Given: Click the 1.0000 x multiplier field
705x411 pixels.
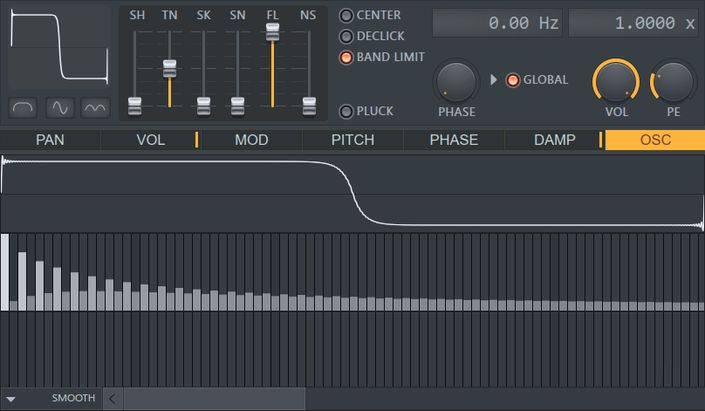Looking at the screenshot, I should point(633,23).
